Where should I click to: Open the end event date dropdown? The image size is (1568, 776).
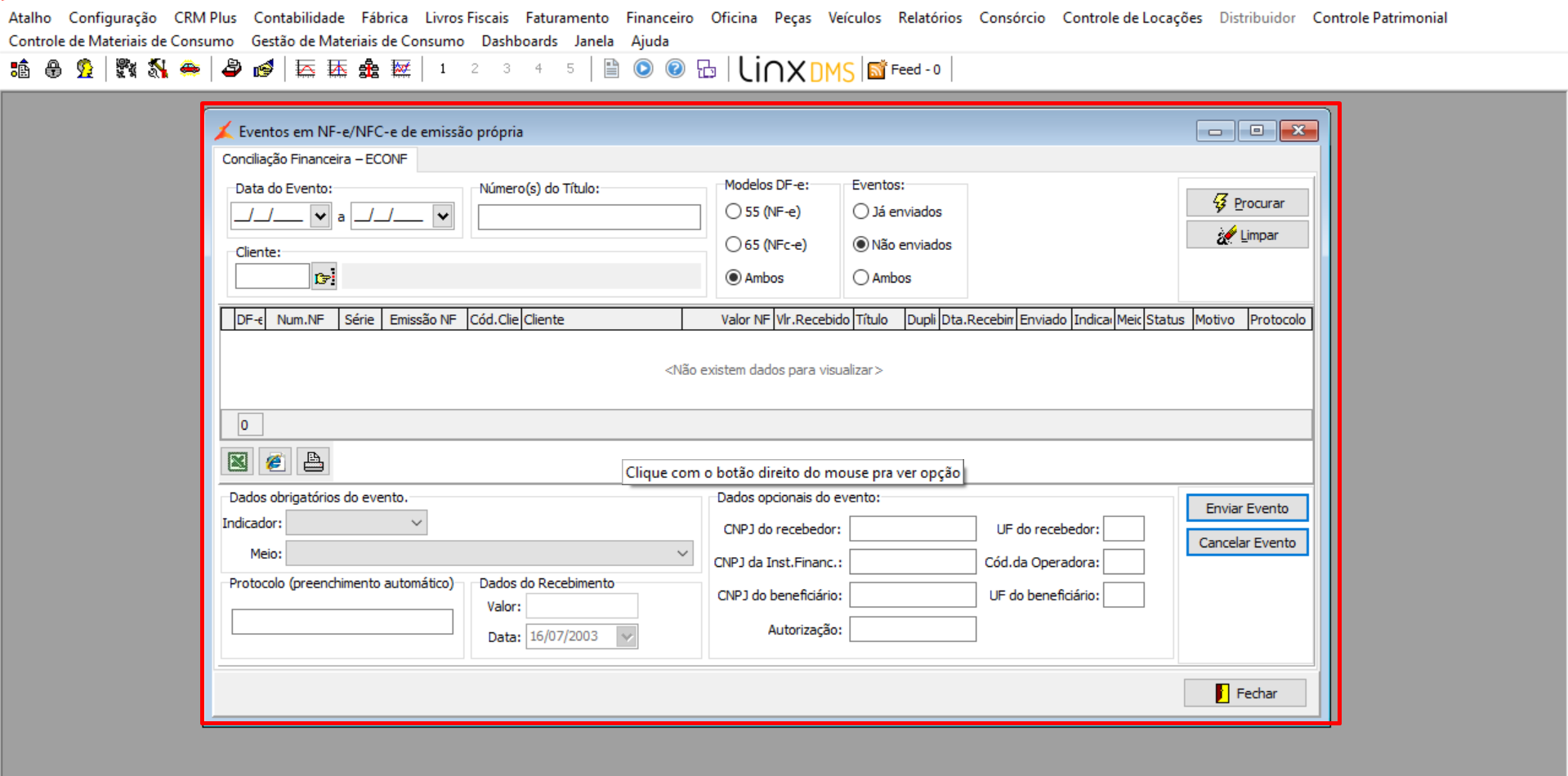443,216
